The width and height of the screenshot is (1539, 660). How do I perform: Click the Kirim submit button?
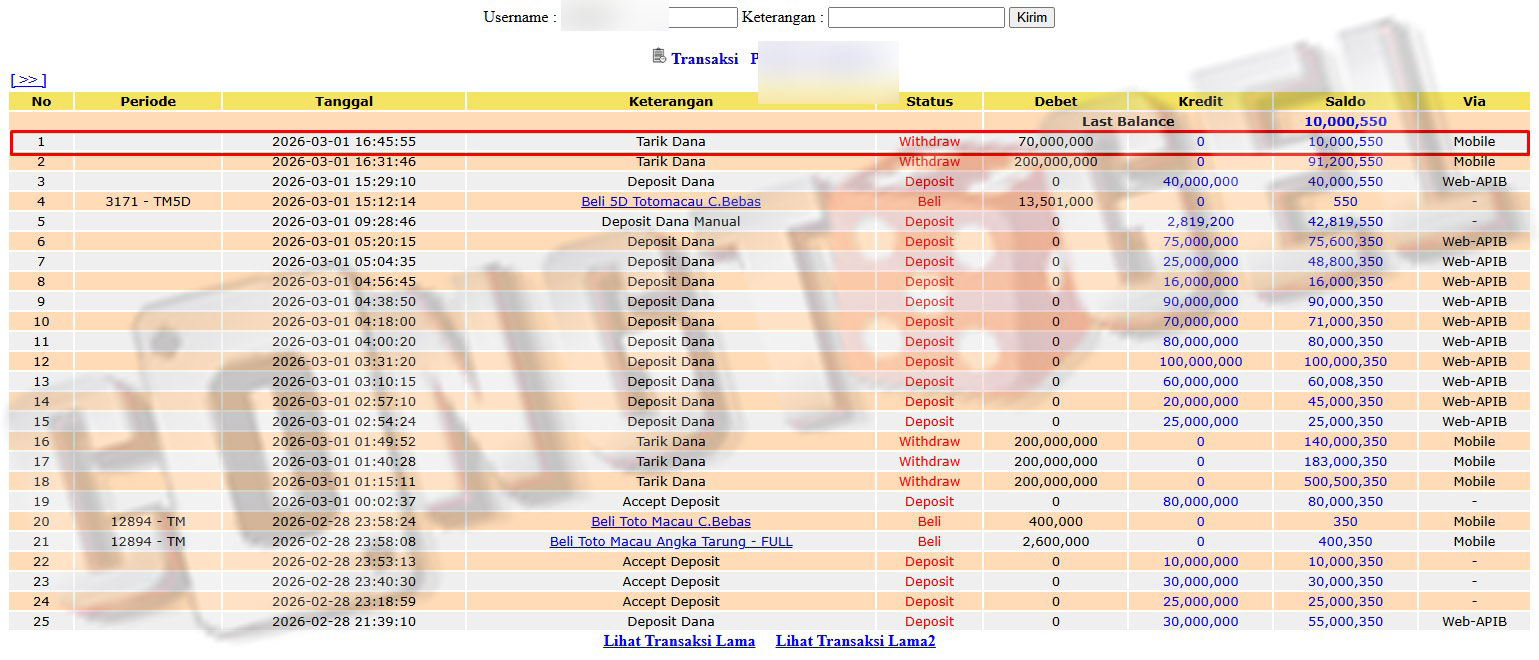tap(1031, 17)
